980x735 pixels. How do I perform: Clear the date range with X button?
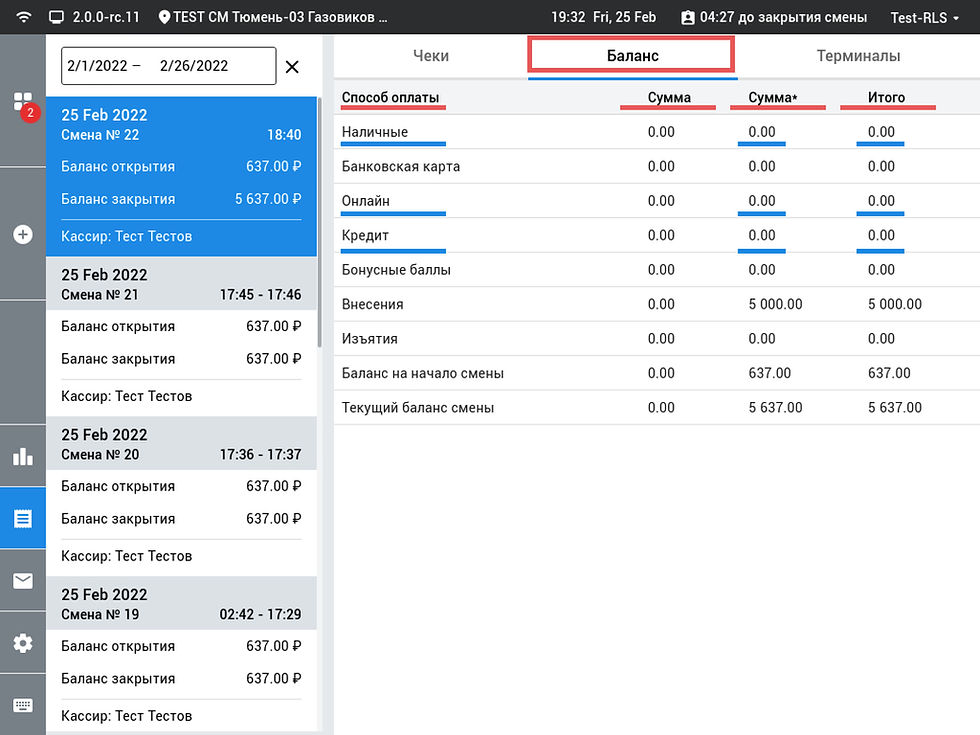(292, 66)
